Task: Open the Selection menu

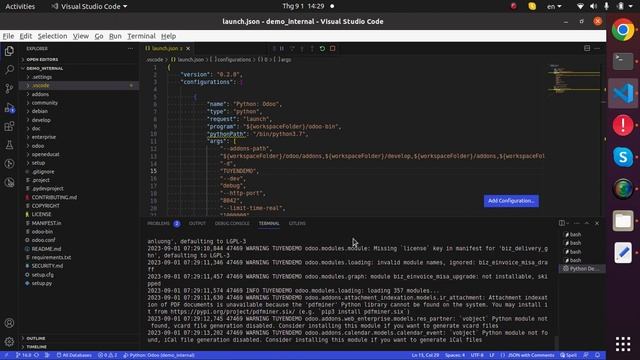Action: tap(52, 36)
